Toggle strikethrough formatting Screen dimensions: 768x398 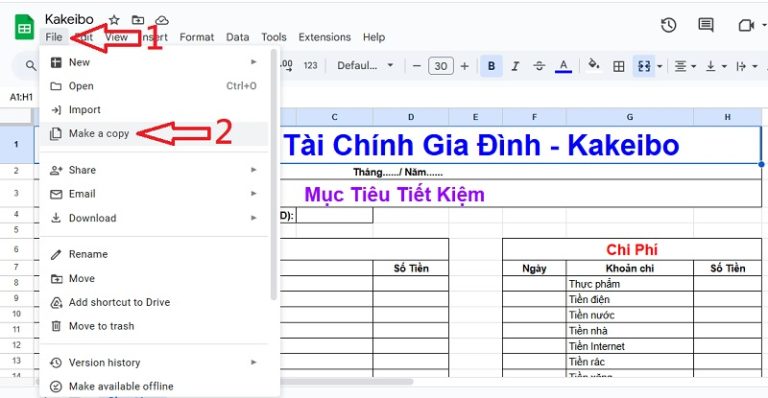539,66
